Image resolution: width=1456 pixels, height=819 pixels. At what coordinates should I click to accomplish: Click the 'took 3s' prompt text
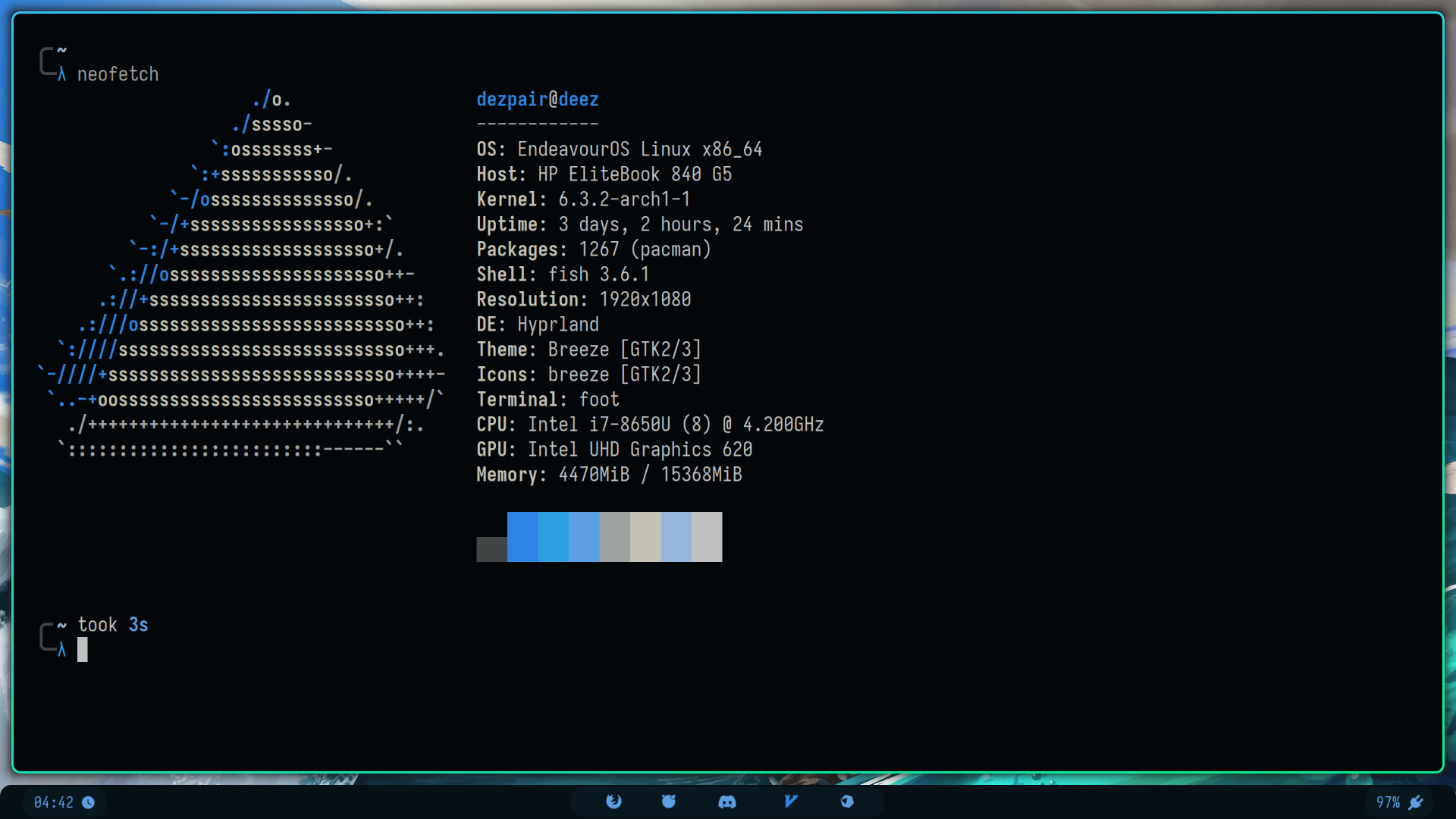113,625
